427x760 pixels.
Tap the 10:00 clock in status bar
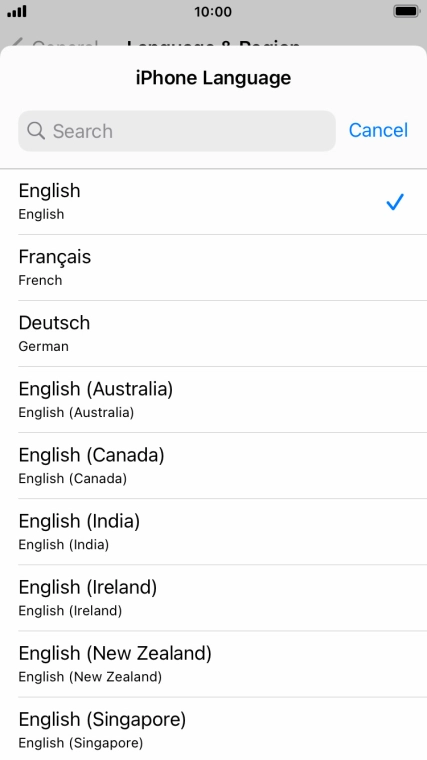click(x=213, y=12)
